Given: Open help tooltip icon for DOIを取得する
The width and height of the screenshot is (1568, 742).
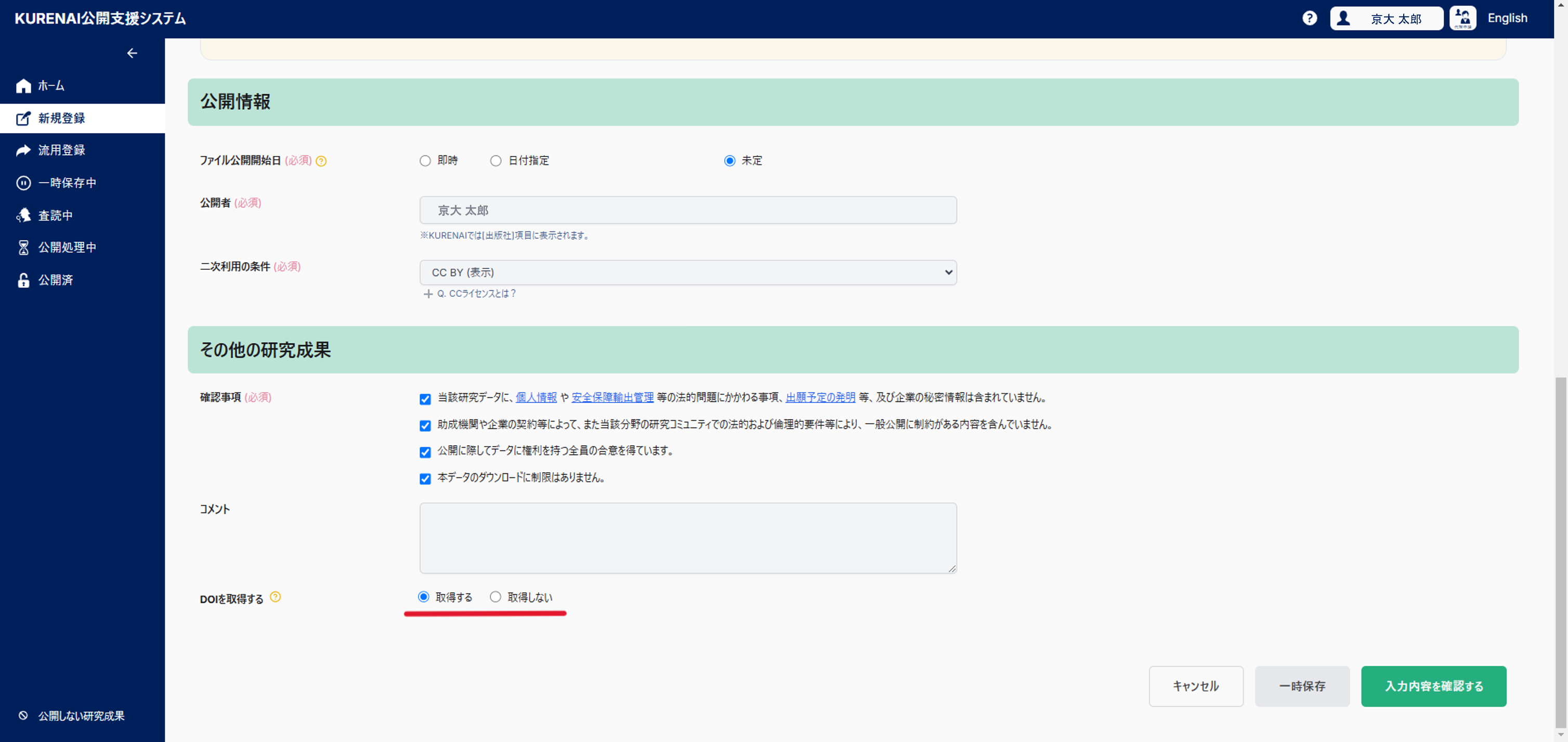Looking at the screenshot, I should 275,596.
